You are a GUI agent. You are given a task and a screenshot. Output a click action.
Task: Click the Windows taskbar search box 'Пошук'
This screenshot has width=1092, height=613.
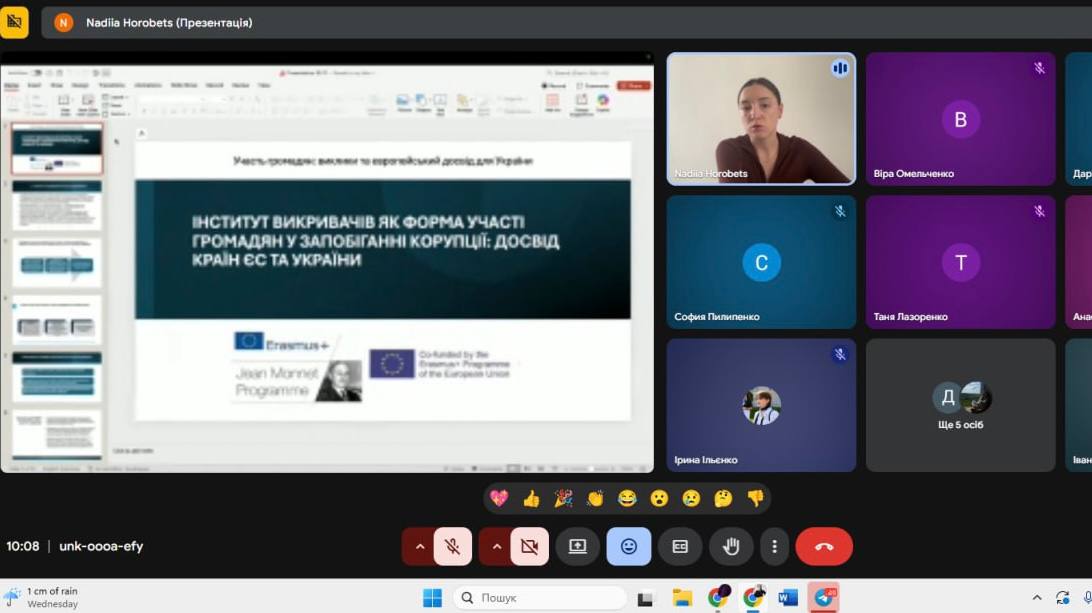pos(540,598)
